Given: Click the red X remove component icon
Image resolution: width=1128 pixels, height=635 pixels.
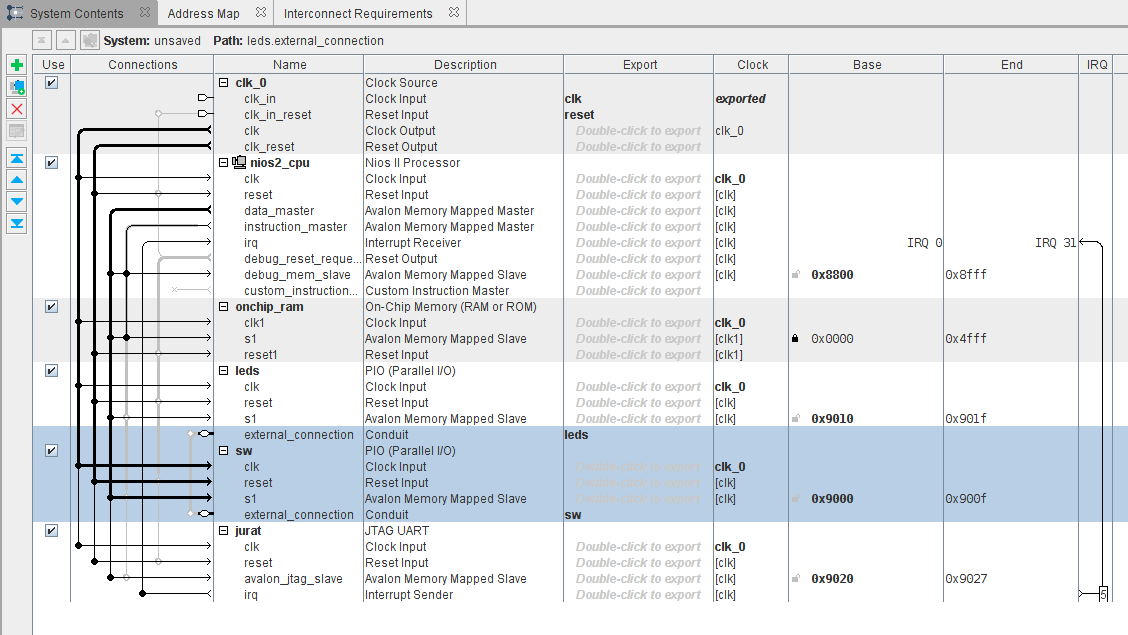Looking at the screenshot, I should 17,109.
